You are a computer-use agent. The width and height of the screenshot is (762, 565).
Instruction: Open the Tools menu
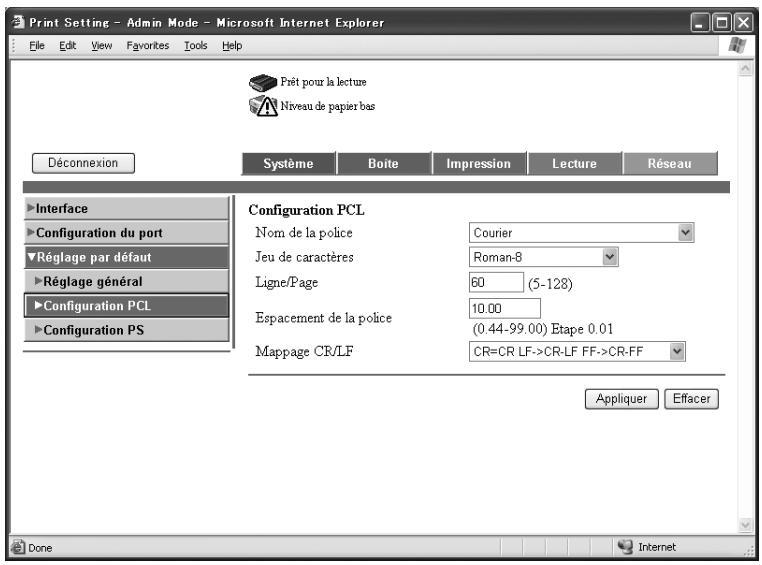click(x=195, y=46)
